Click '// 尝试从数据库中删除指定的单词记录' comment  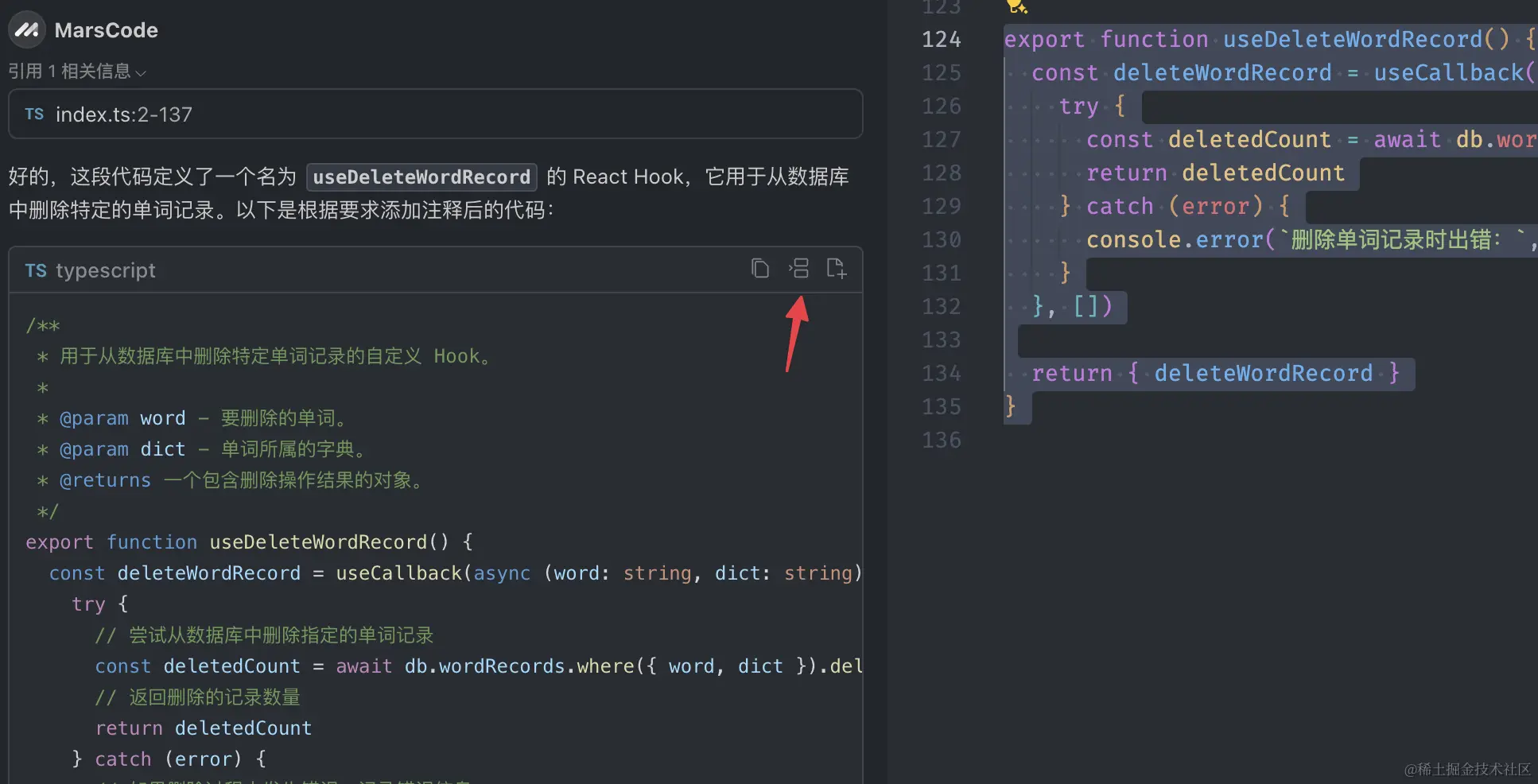pyautogui.click(x=264, y=635)
